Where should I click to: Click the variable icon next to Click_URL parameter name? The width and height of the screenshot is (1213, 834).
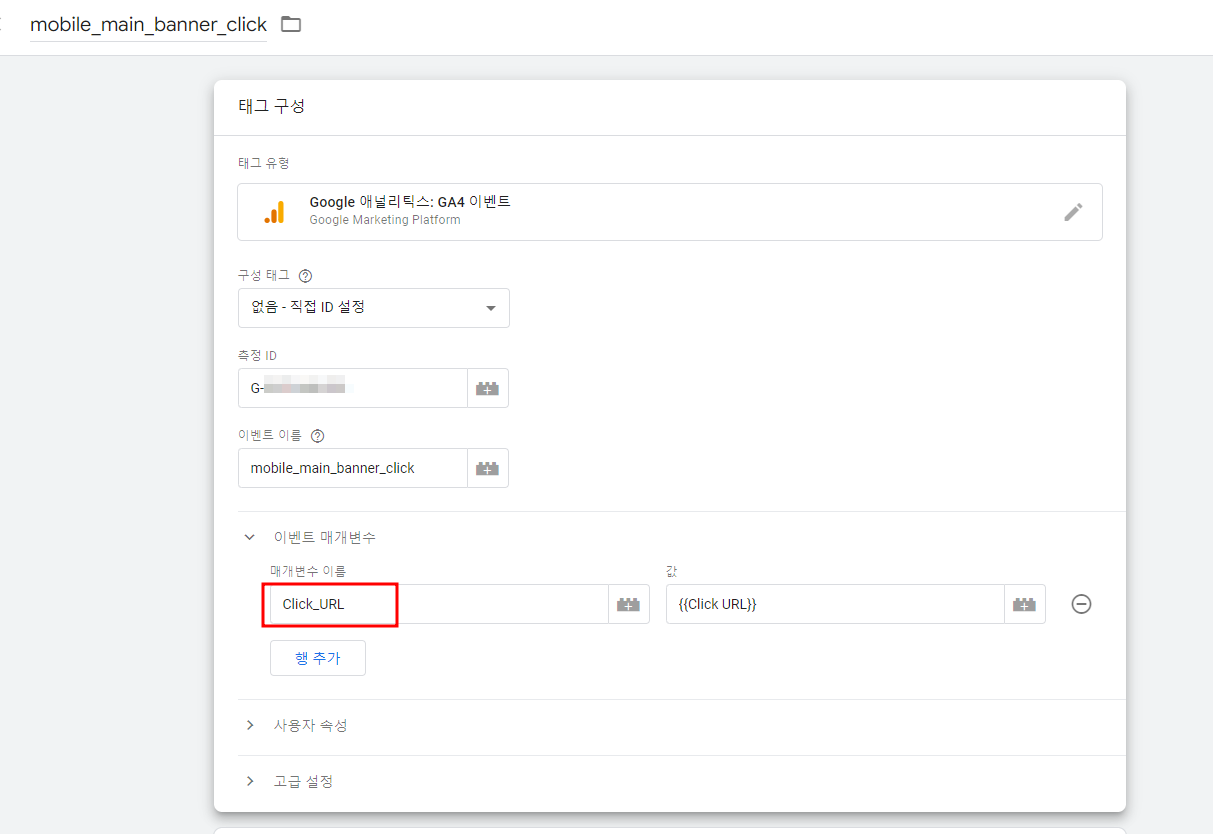click(x=628, y=604)
